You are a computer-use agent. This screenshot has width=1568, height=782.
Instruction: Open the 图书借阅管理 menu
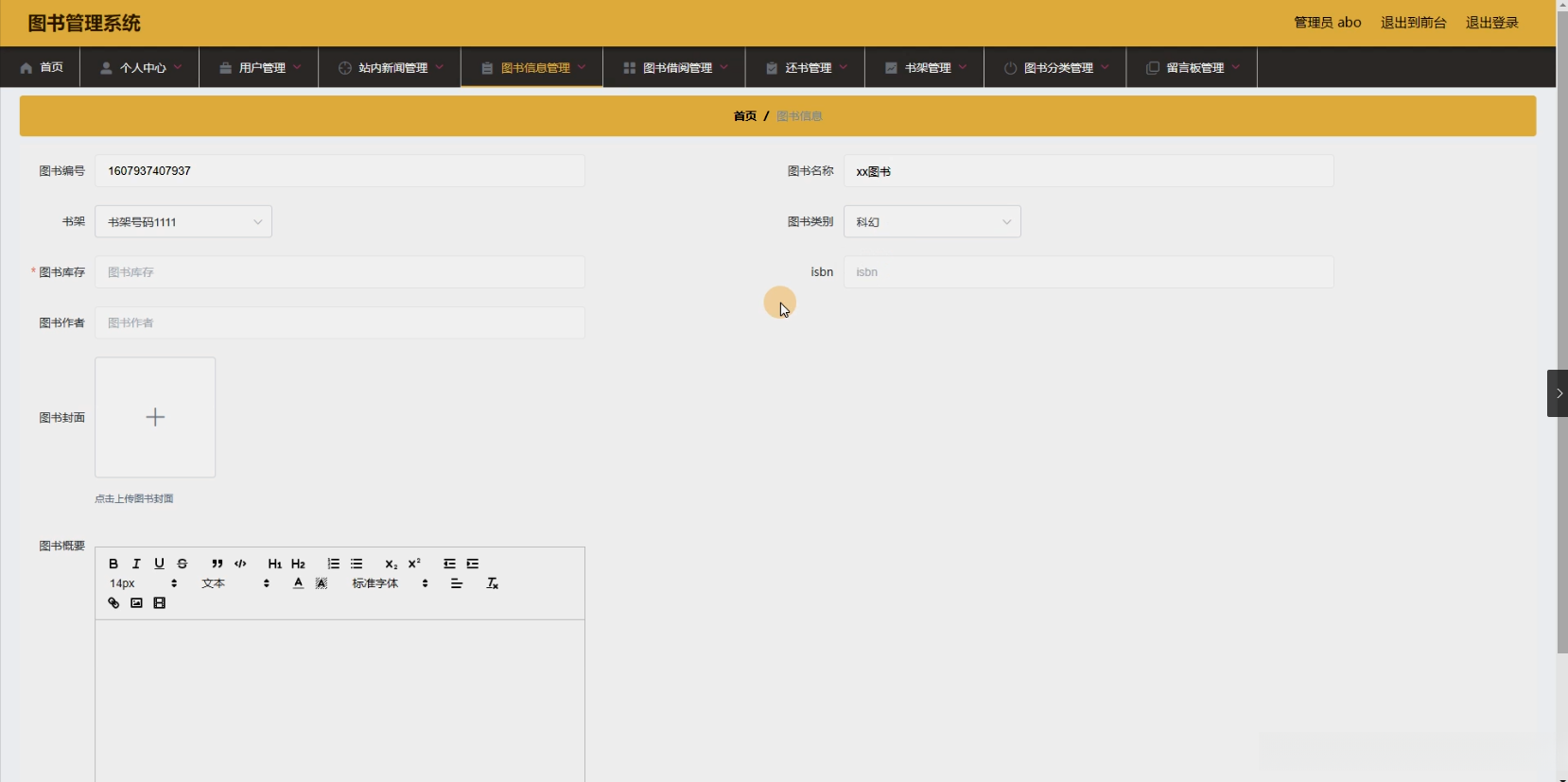674,67
